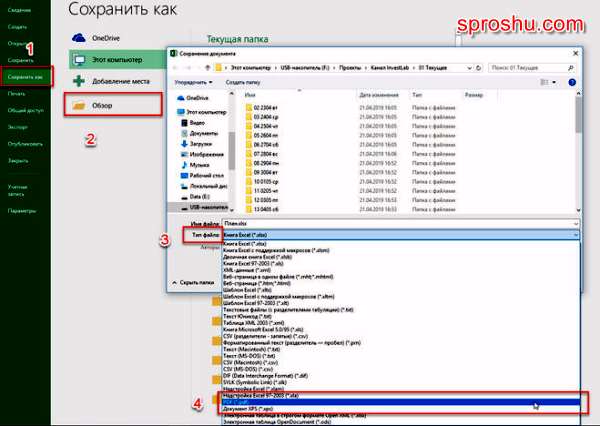
Task: Click the Имя файла input field
Action: 398,223
